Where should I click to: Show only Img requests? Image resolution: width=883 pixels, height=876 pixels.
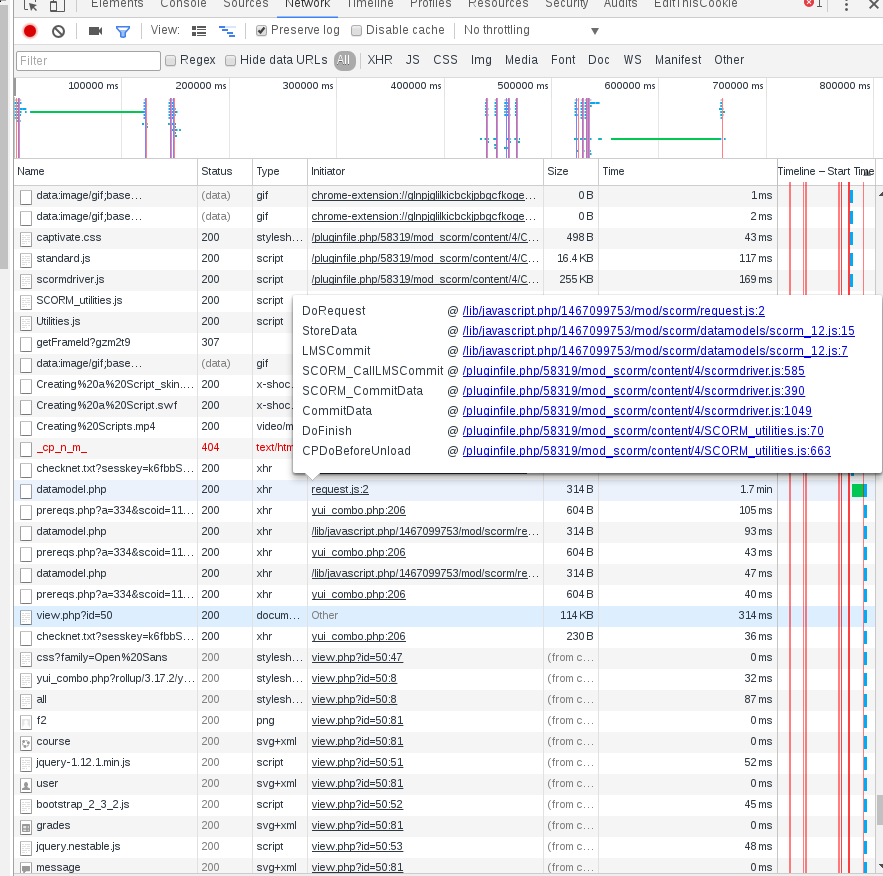coord(481,60)
